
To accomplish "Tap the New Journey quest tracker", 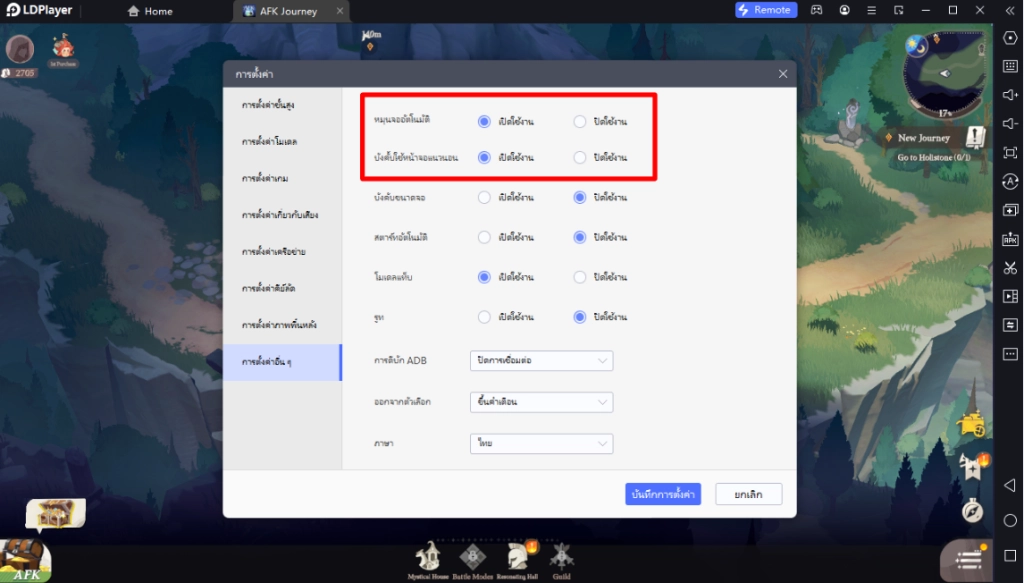I will [934, 145].
